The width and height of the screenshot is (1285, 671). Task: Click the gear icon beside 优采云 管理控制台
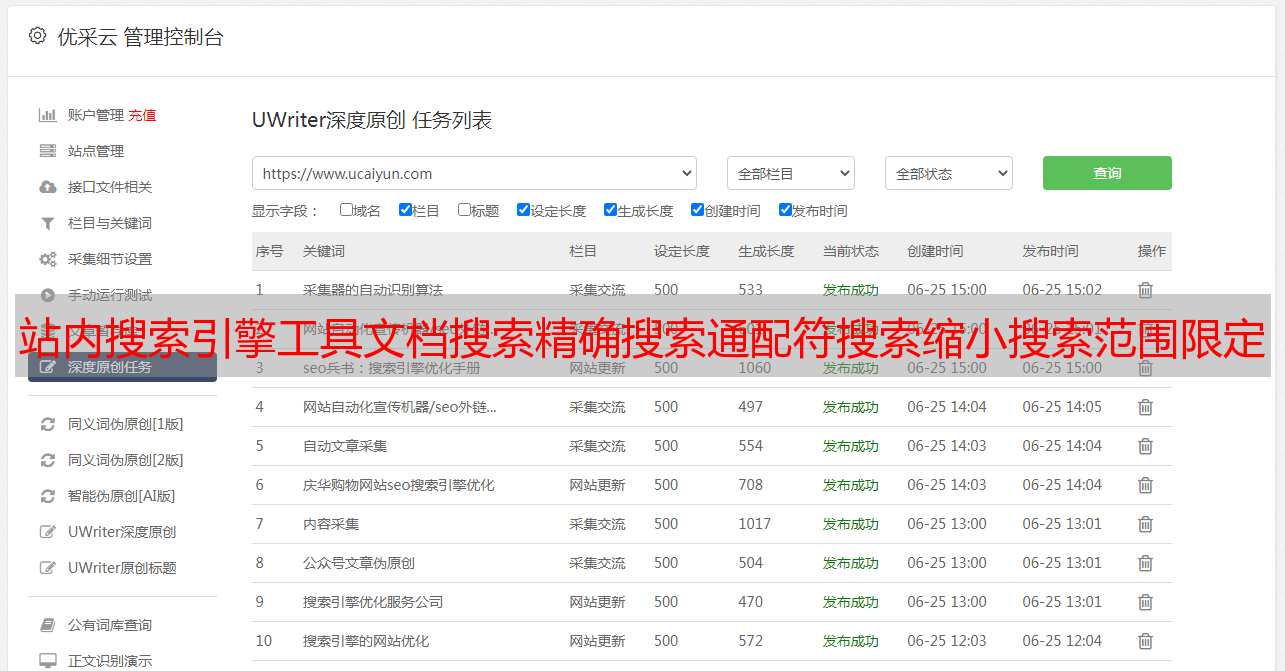pyautogui.click(x=37, y=36)
